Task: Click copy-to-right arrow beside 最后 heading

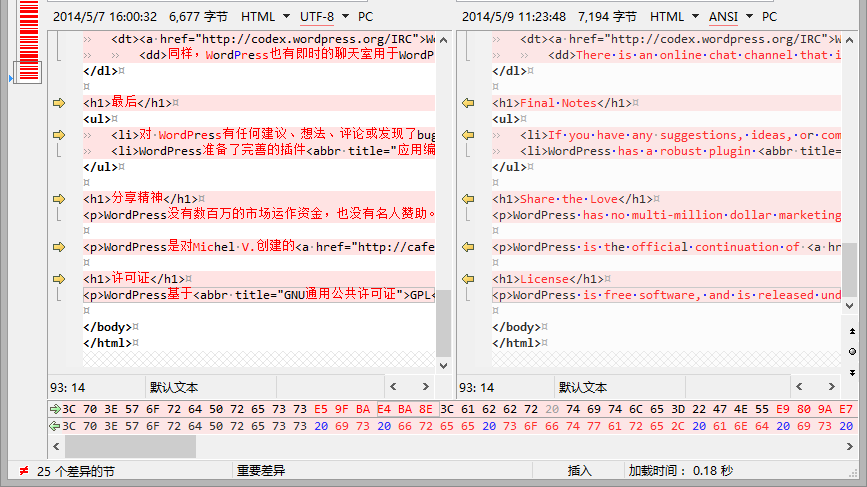Action: pyautogui.click(x=58, y=103)
